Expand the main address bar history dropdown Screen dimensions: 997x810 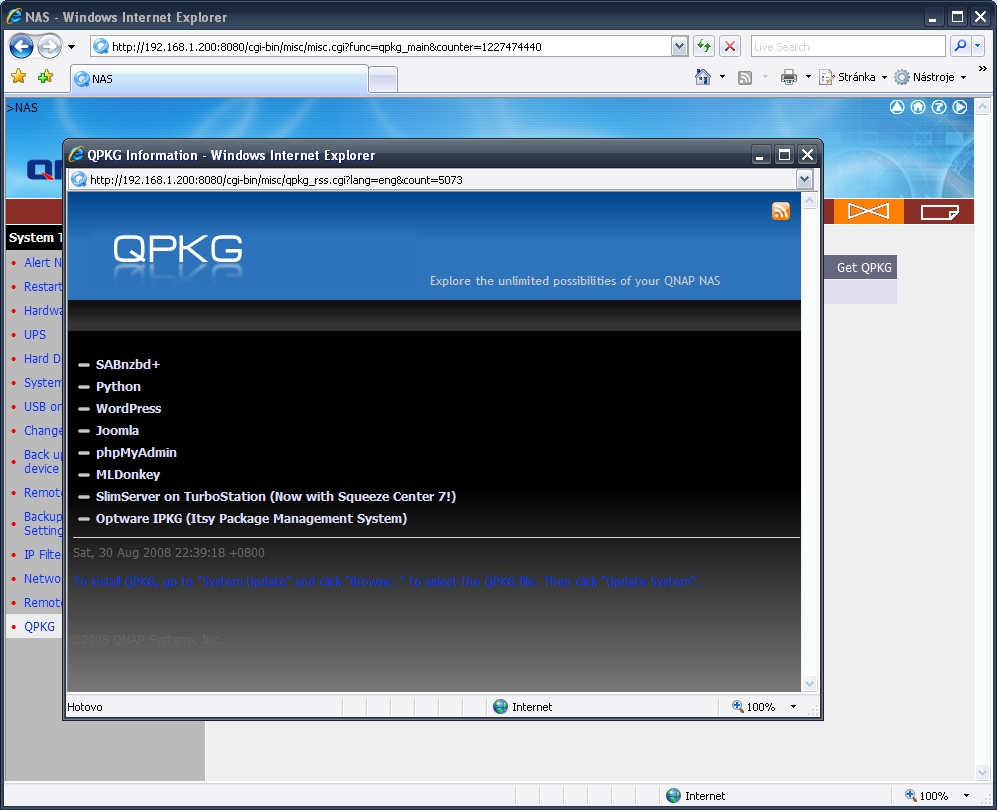click(x=679, y=46)
